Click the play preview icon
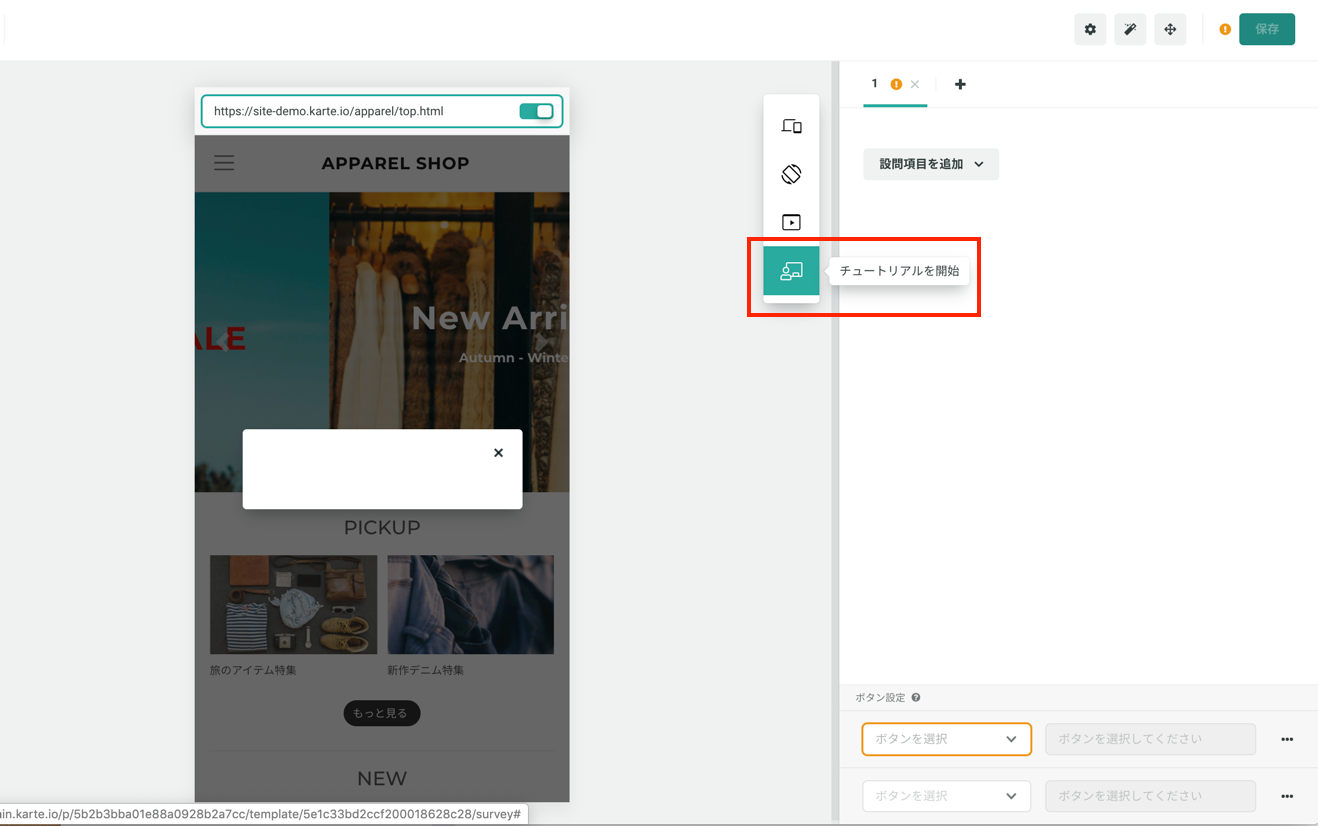The width and height of the screenshot is (1318, 826). 791,222
